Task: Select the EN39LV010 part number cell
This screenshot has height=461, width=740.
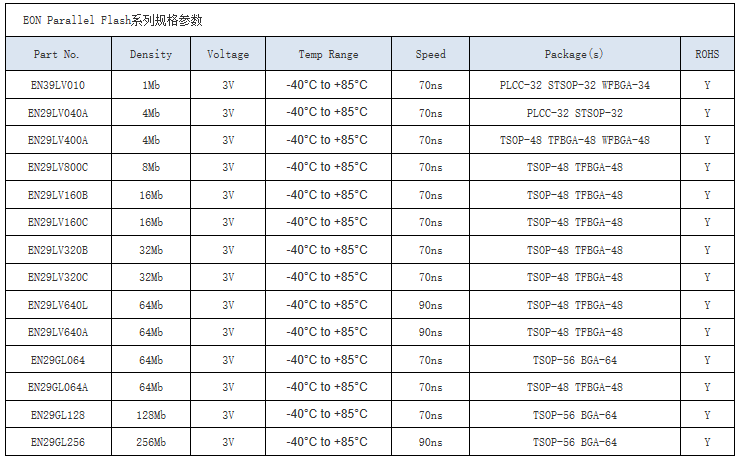Action: click(x=57, y=86)
